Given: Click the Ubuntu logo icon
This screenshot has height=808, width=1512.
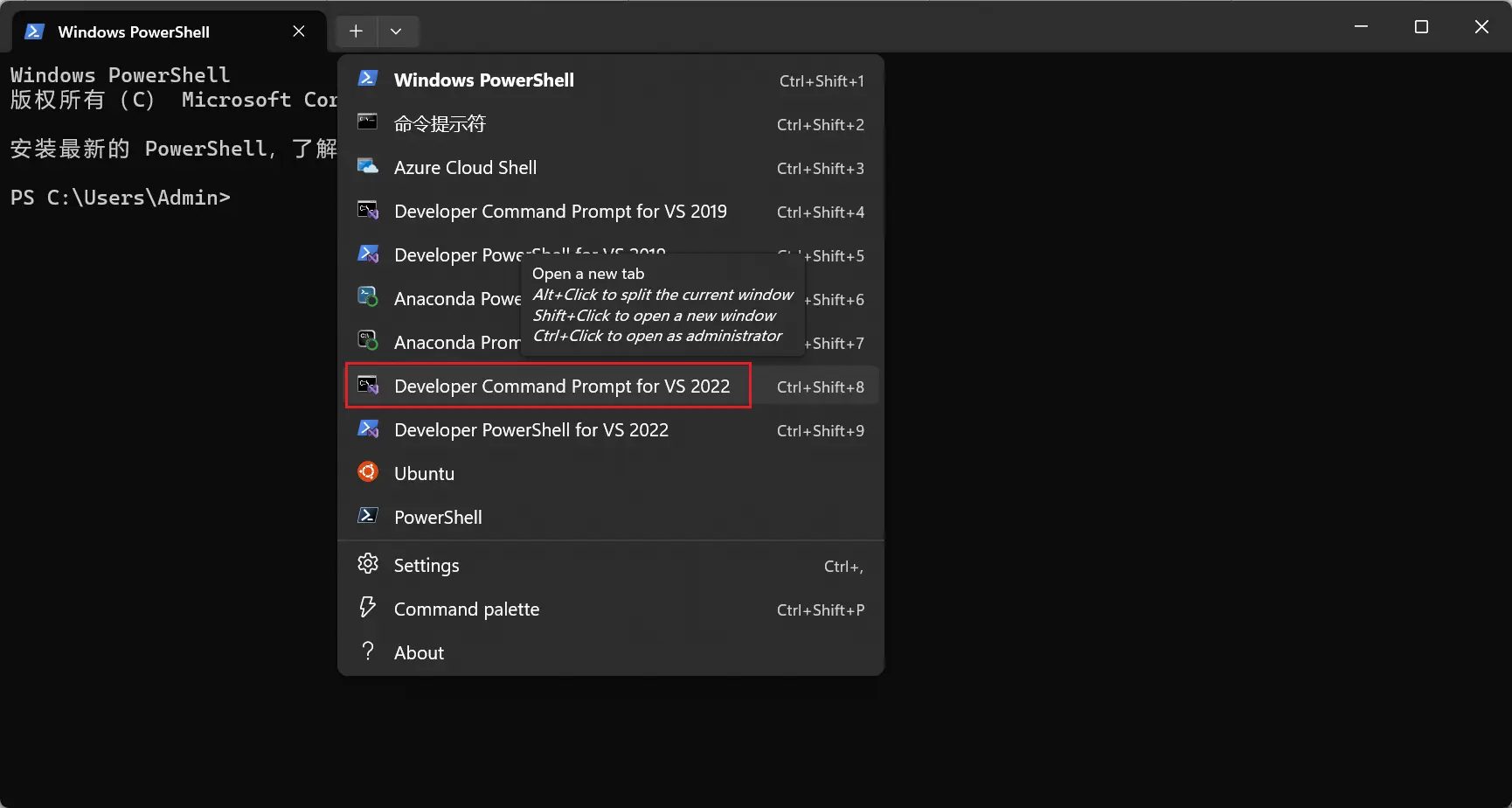Looking at the screenshot, I should tap(368, 472).
